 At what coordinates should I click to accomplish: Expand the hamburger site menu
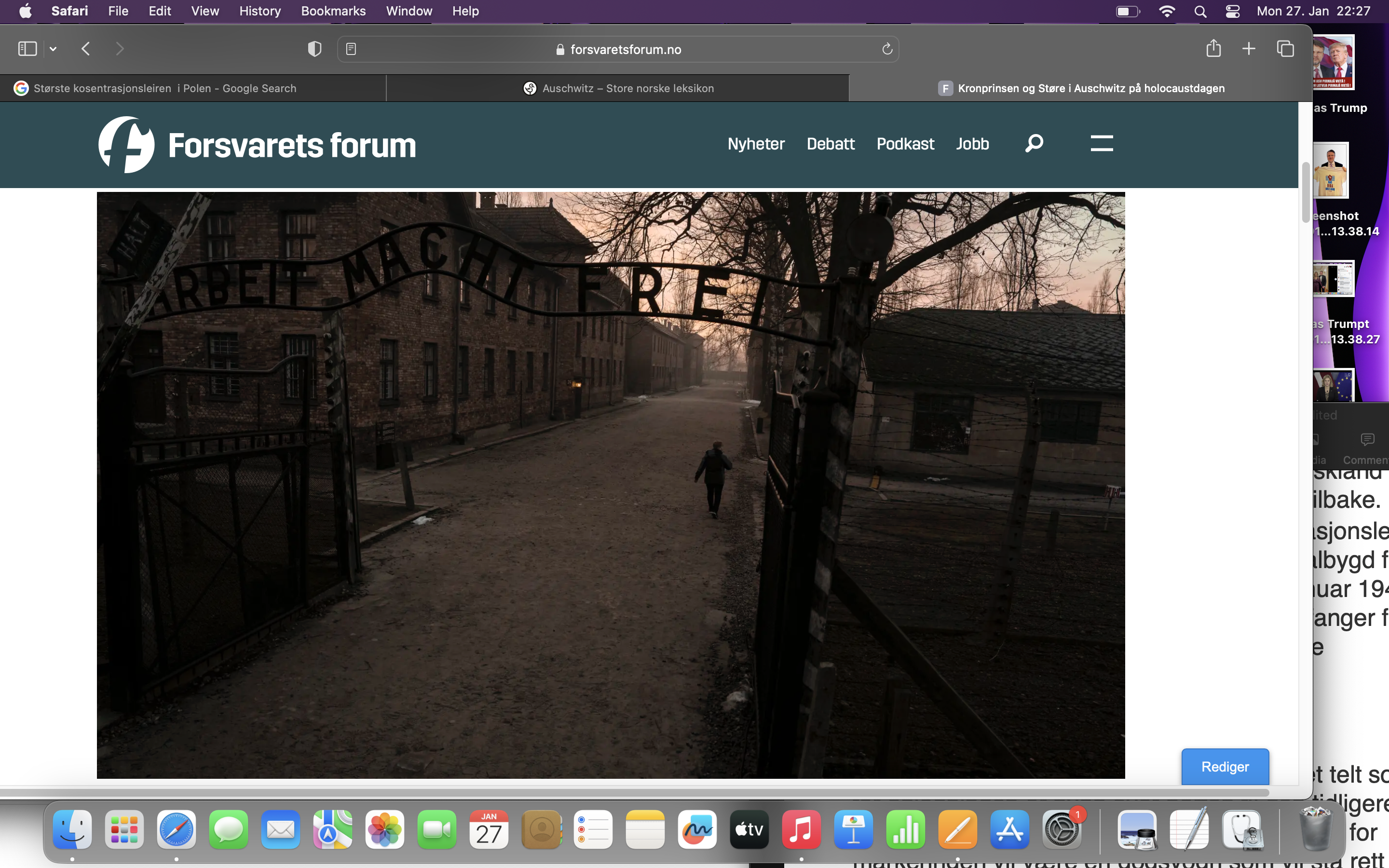coord(1102,143)
